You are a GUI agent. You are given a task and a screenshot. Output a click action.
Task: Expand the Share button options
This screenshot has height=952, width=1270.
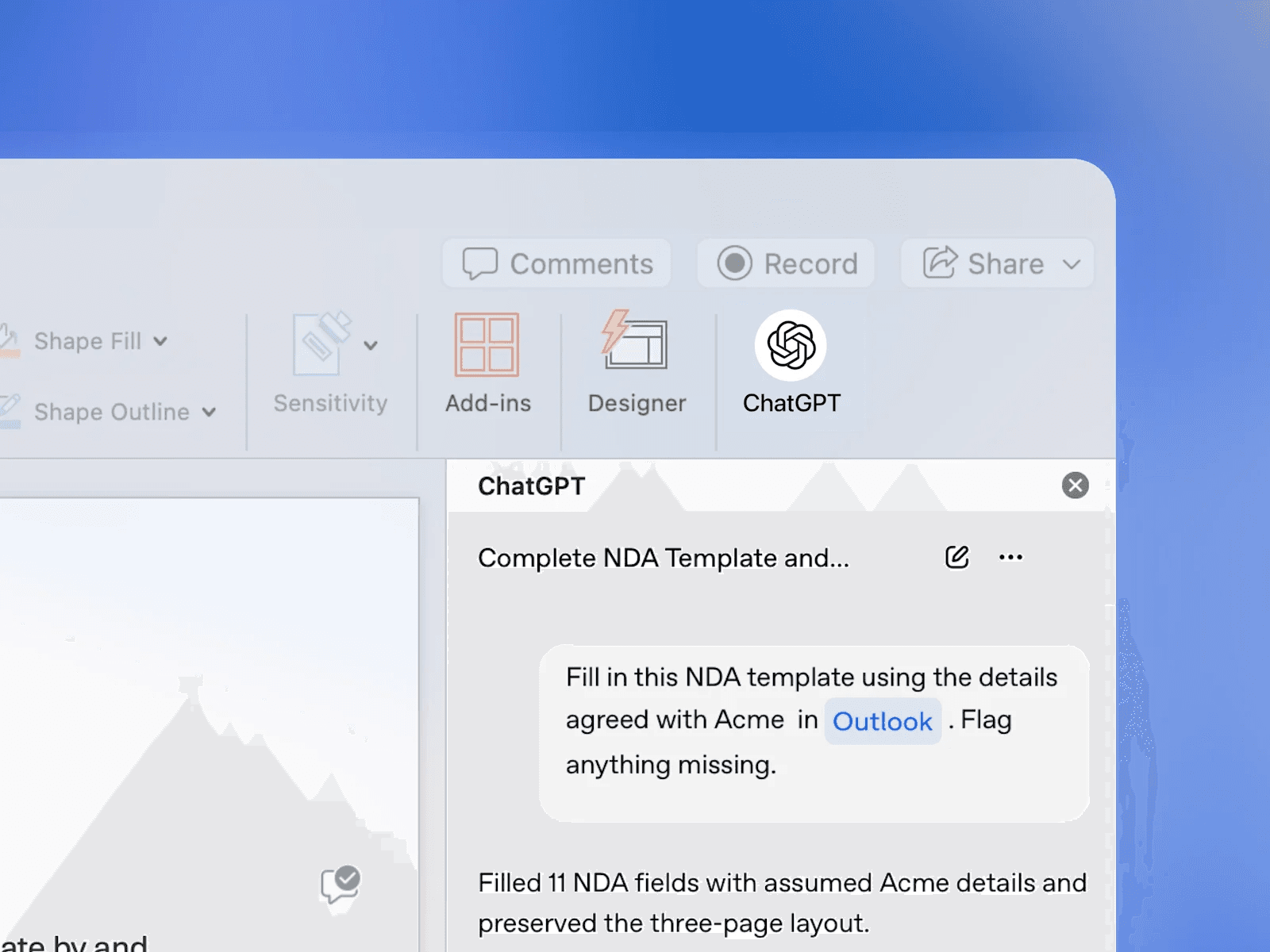click(x=1072, y=263)
